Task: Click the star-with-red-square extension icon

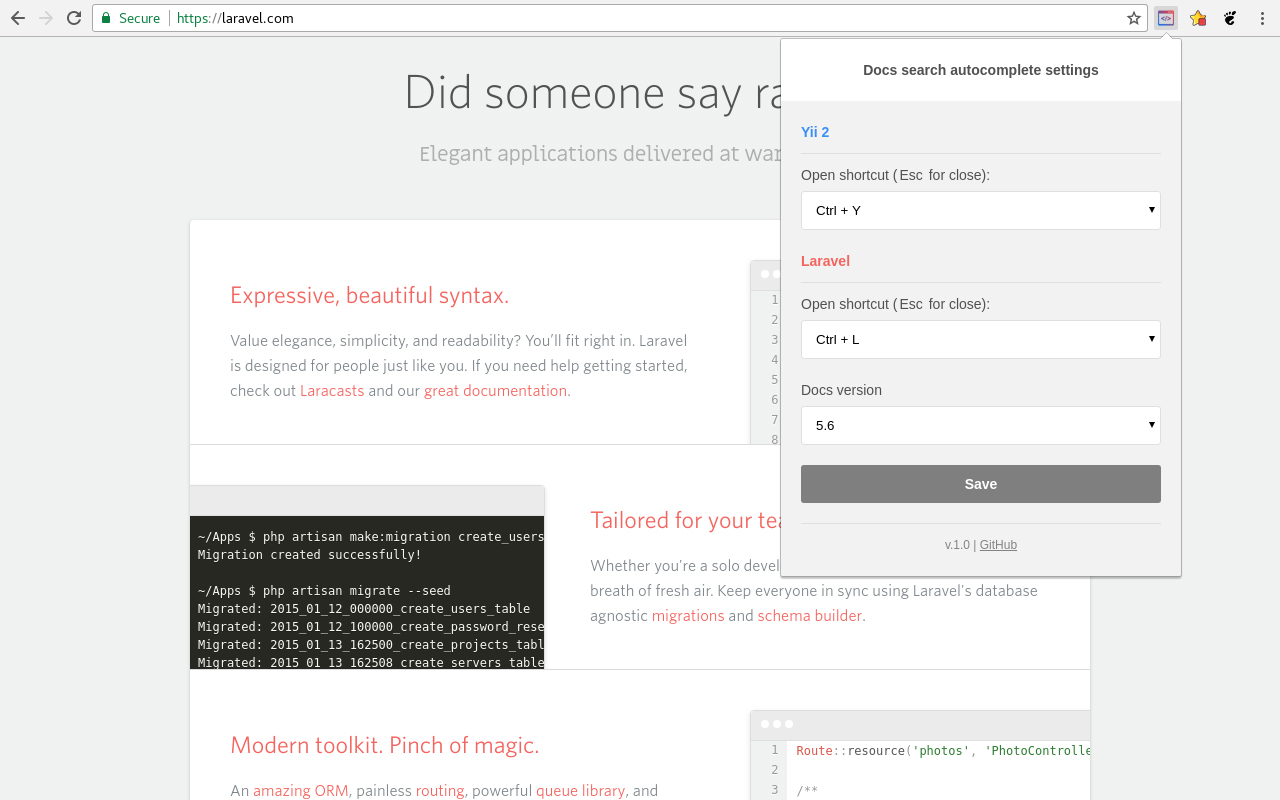Action: pyautogui.click(x=1197, y=17)
